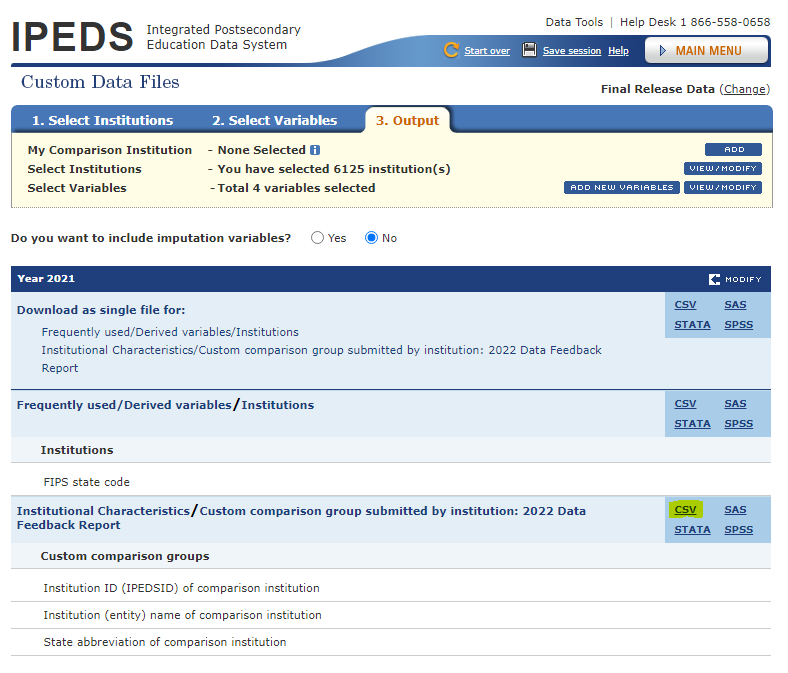788x673 pixels.
Task: Select No for imputation variables
Action: coord(371,238)
